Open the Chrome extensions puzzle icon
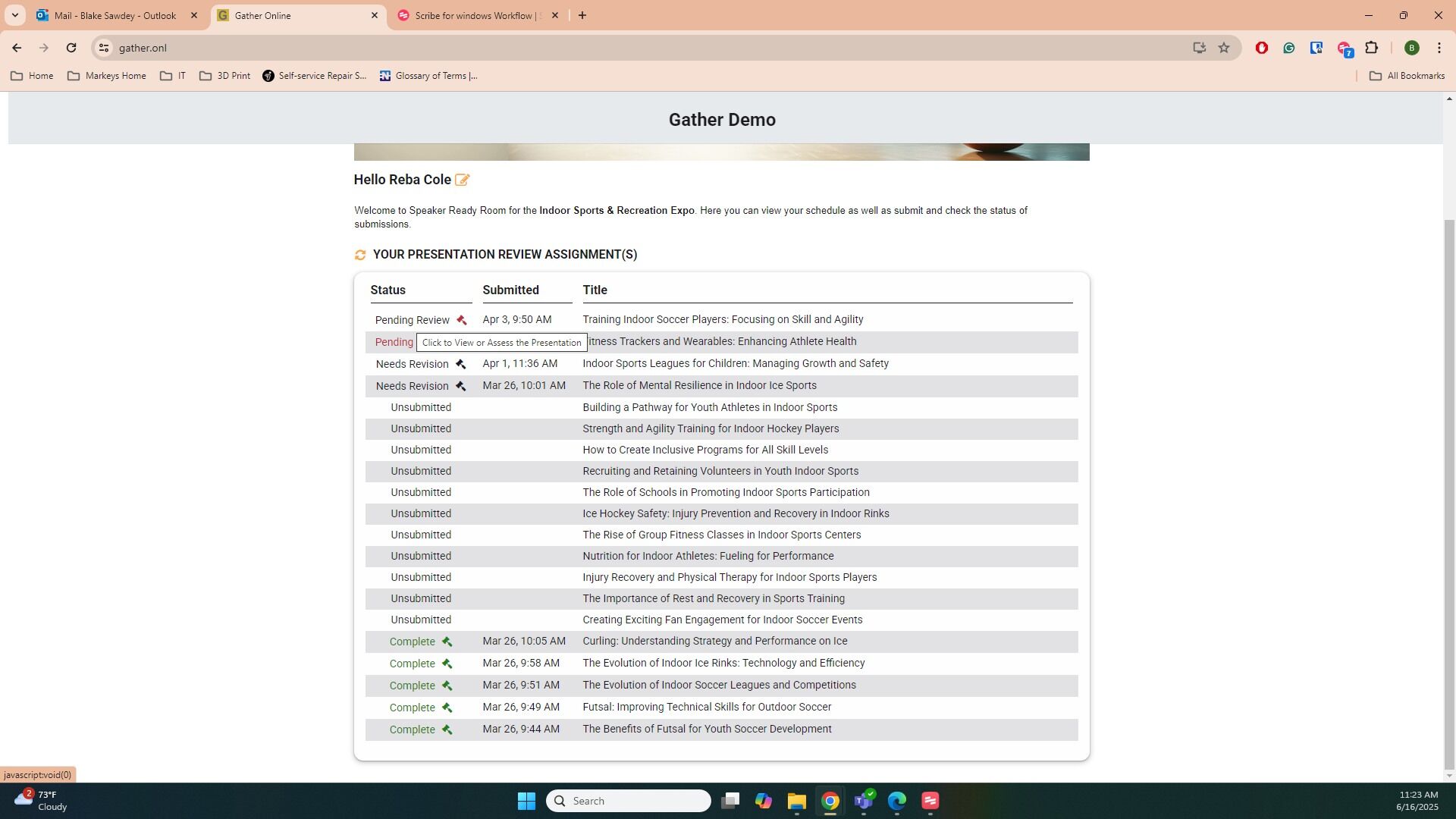The width and height of the screenshot is (1456, 819). coord(1371,48)
